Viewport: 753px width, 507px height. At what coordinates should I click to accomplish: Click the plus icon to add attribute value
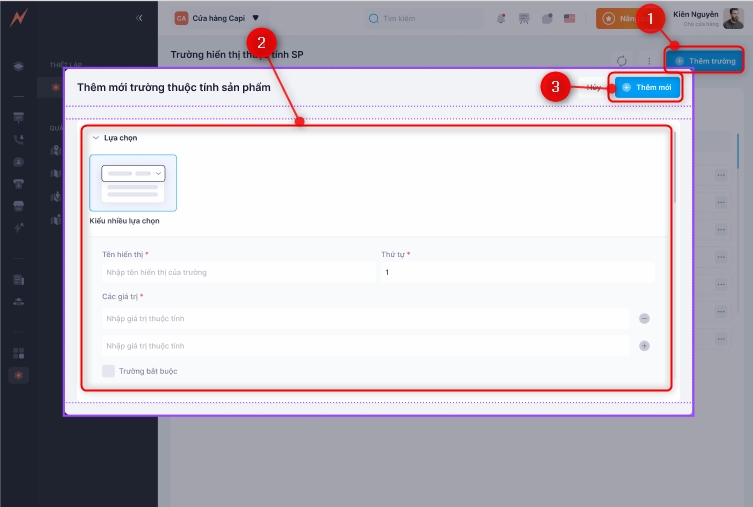[644, 346]
